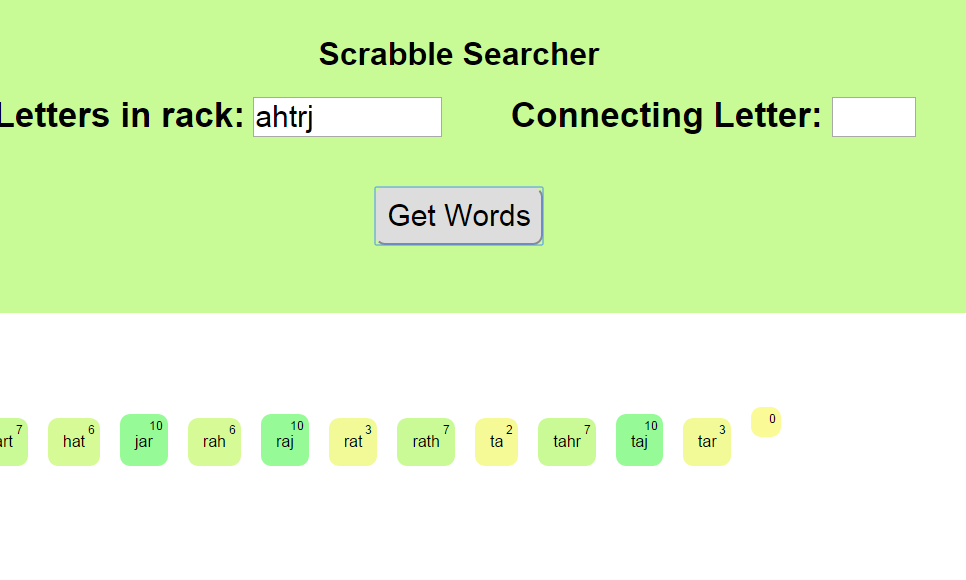The width and height of the screenshot is (966, 580).
Task: Click the Get Words button
Action: (x=459, y=216)
